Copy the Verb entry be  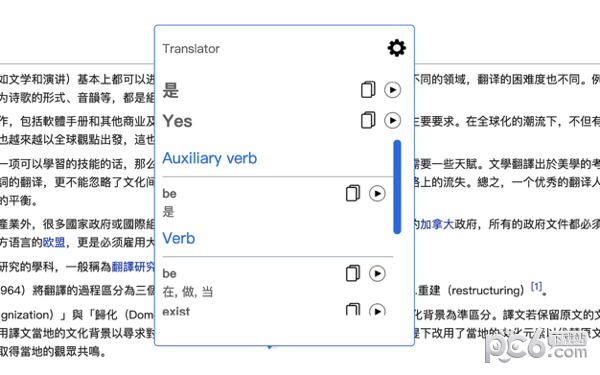tap(353, 273)
